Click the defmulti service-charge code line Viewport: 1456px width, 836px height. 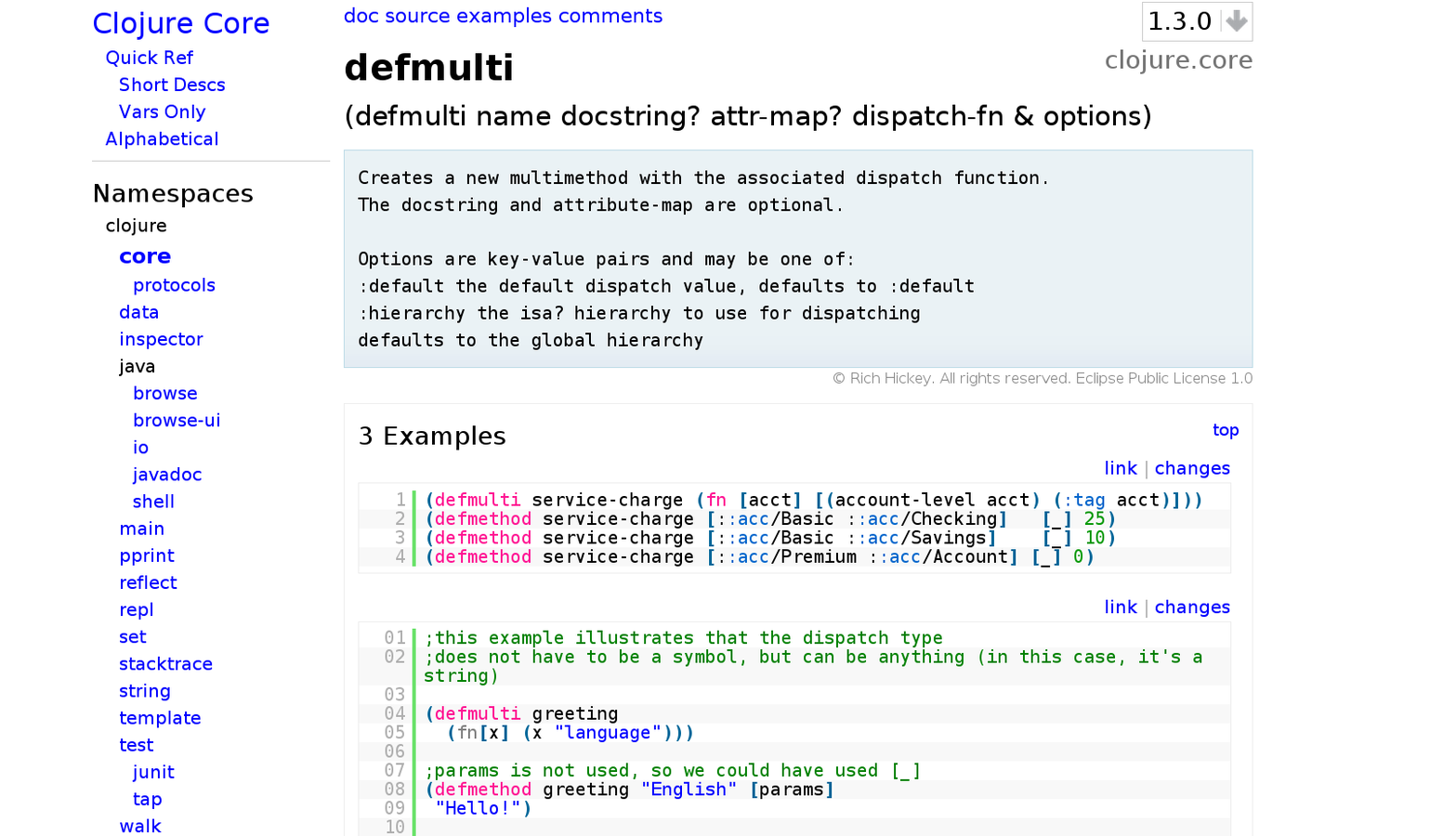814,500
